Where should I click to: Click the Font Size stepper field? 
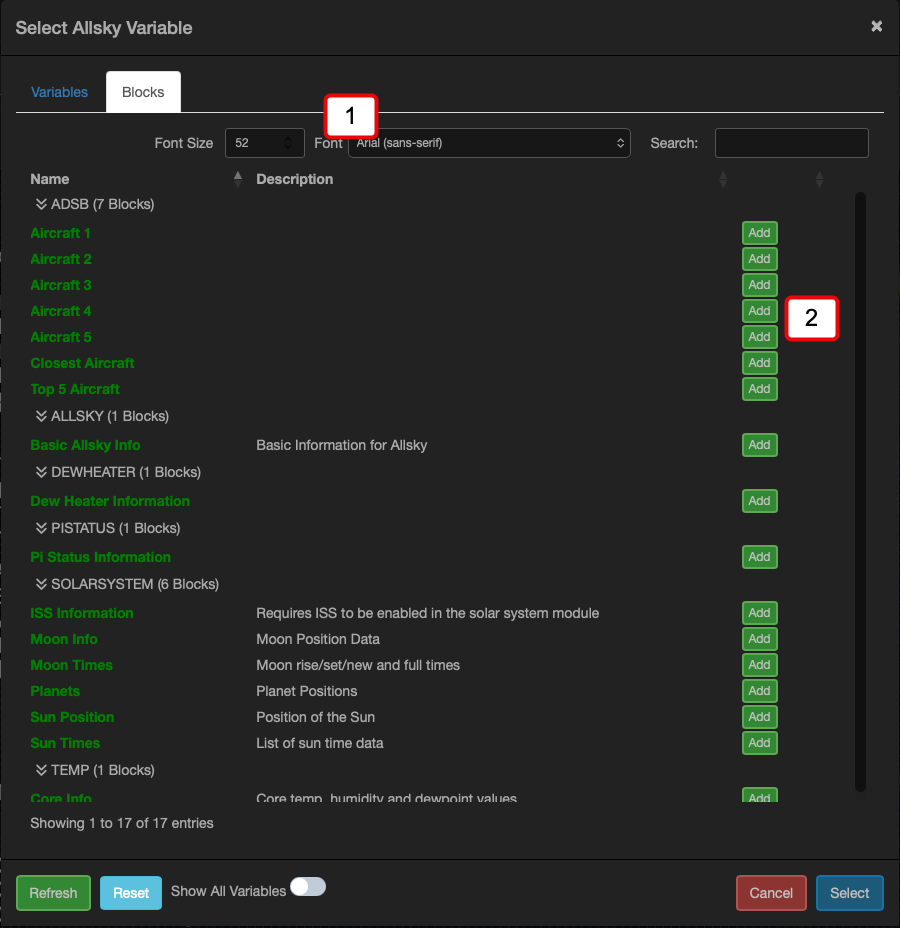click(x=265, y=143)
